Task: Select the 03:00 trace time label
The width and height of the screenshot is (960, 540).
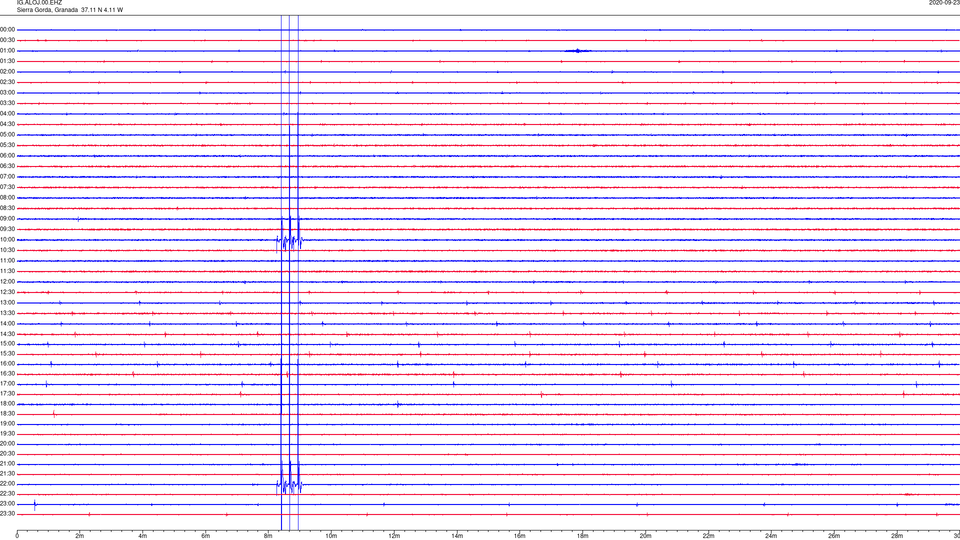Action: (8, 93)
